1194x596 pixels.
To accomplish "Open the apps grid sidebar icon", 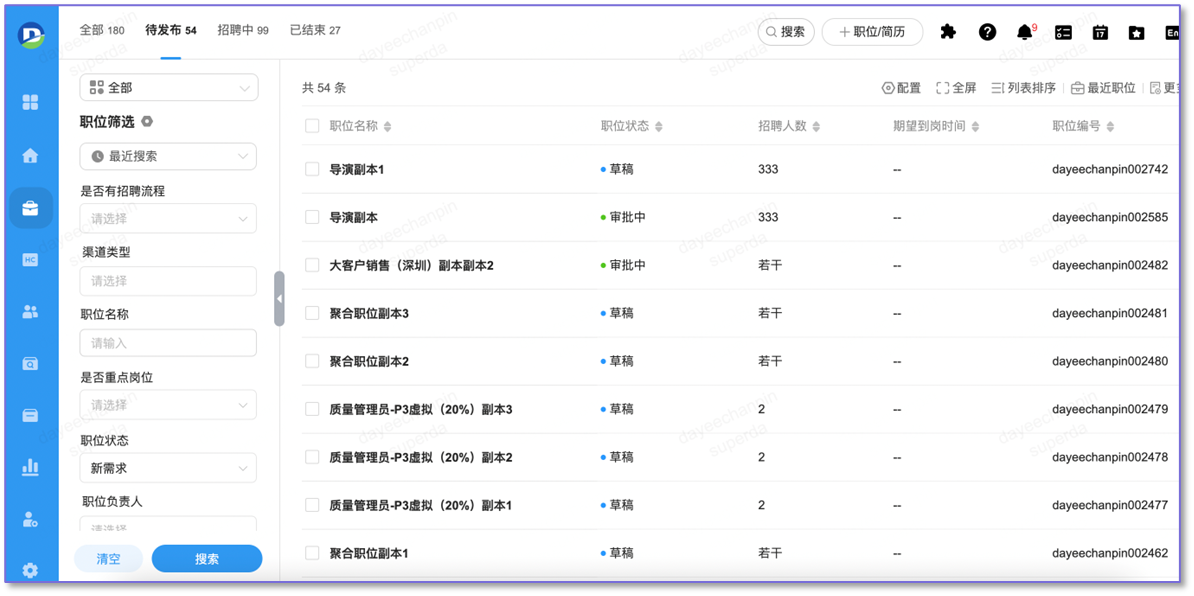I will pyautogui.click(x=30, y=102).
